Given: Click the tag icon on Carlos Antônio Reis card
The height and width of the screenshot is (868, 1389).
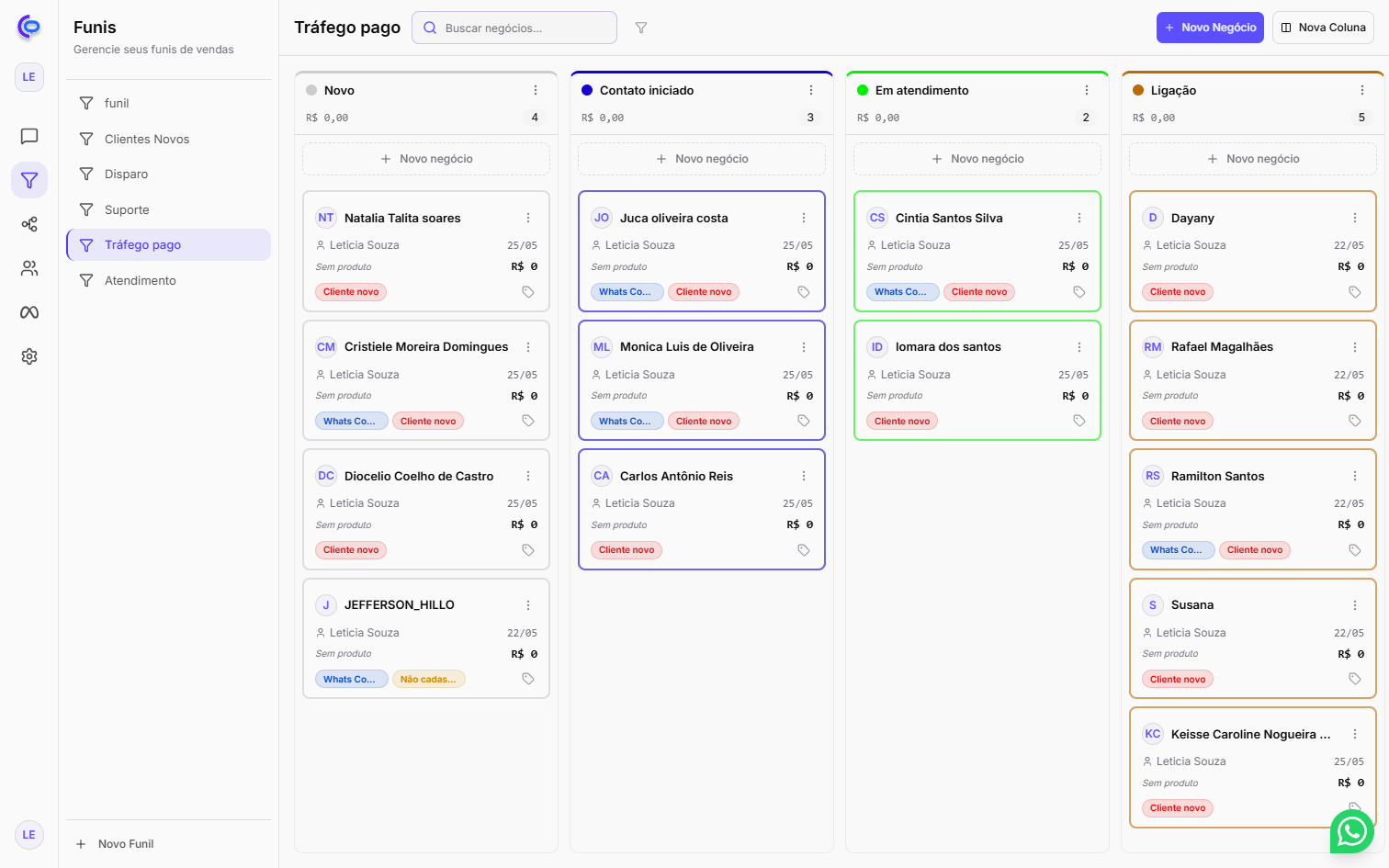Looking at the screenshot, I should (804, 550).
